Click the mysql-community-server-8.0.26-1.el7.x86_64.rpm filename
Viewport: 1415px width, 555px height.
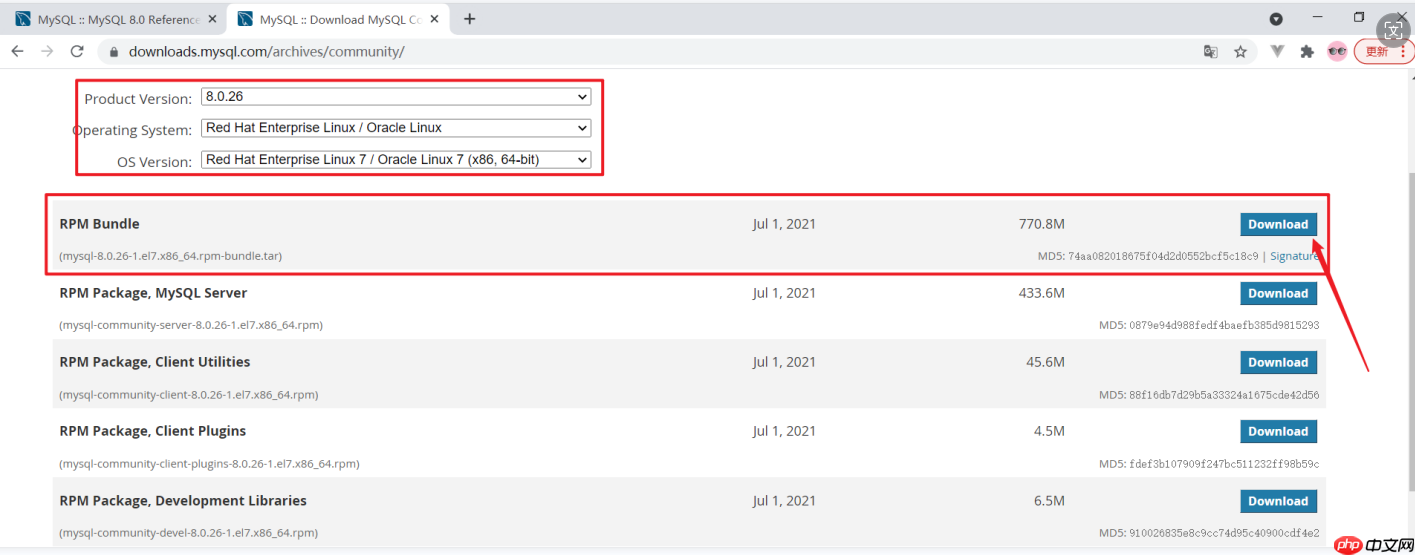(x=190, y=325)
